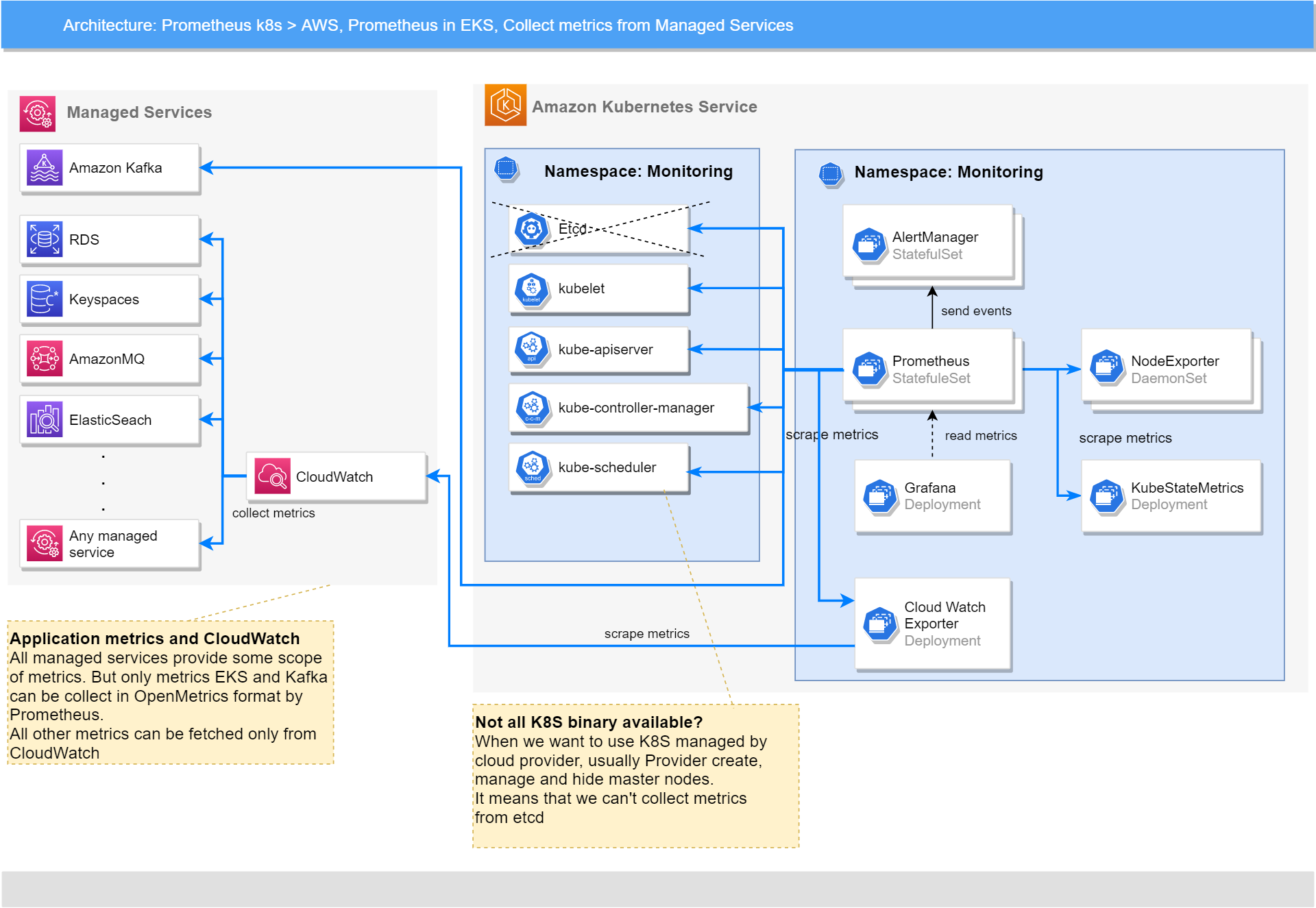The height and width of the screenshot is (908, 1316).
Task: Click the Prometheus label
Action: (930, 361)
